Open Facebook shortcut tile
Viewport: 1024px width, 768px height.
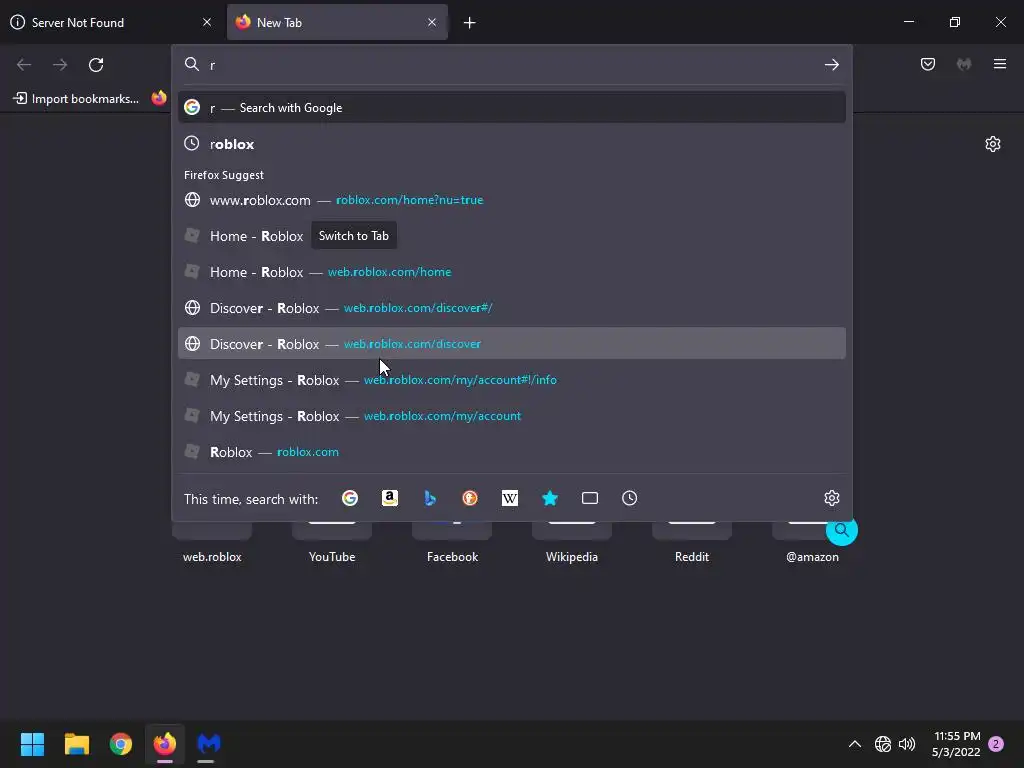[x=452, y=542]
